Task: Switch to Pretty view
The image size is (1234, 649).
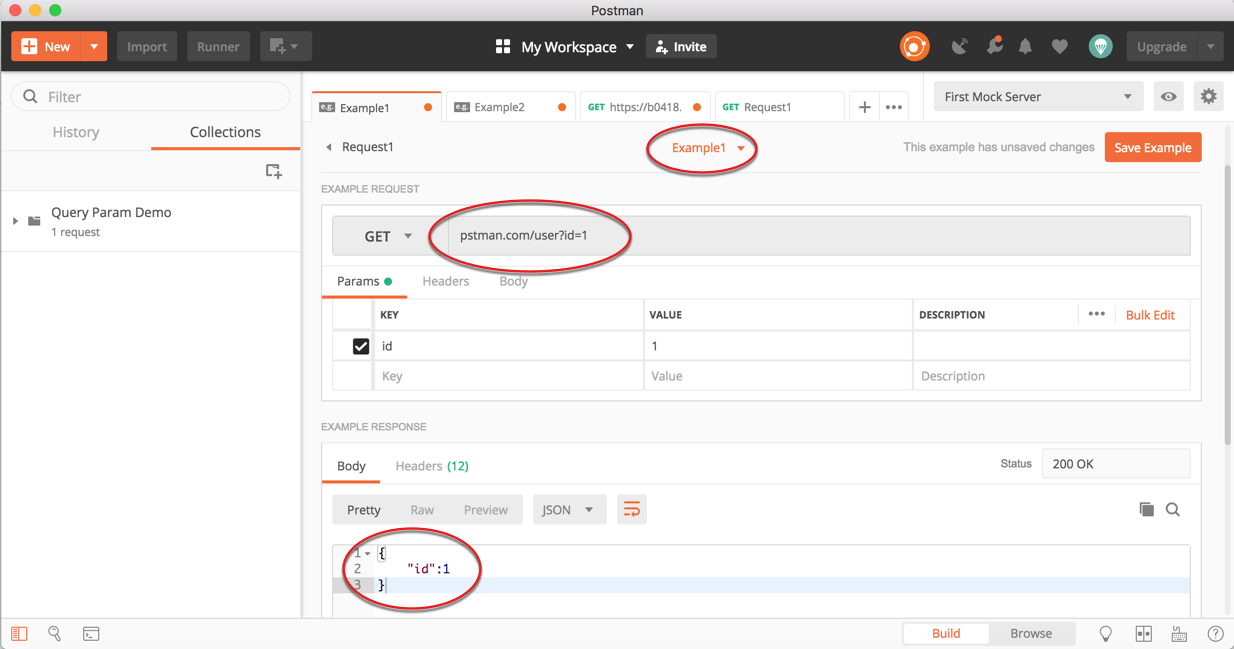Action: (364, 510)
